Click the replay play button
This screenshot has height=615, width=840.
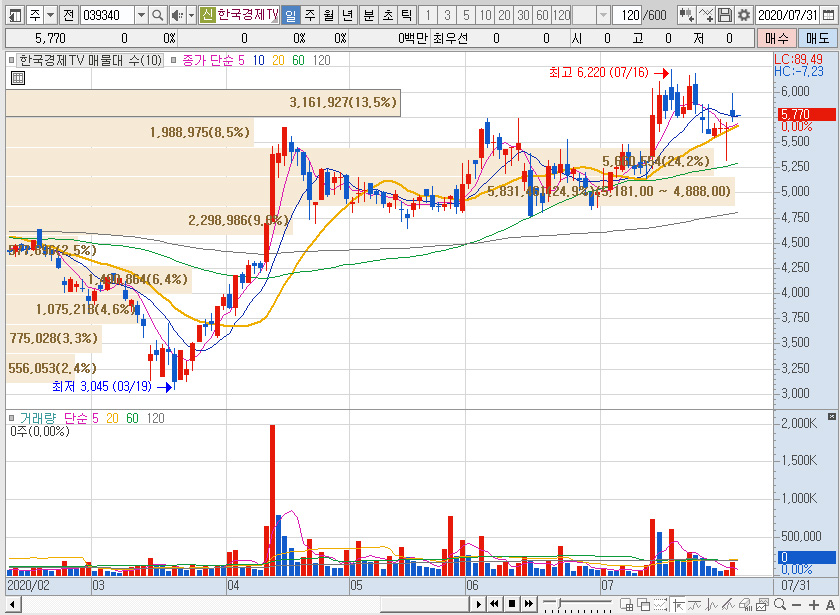point(478,604)
